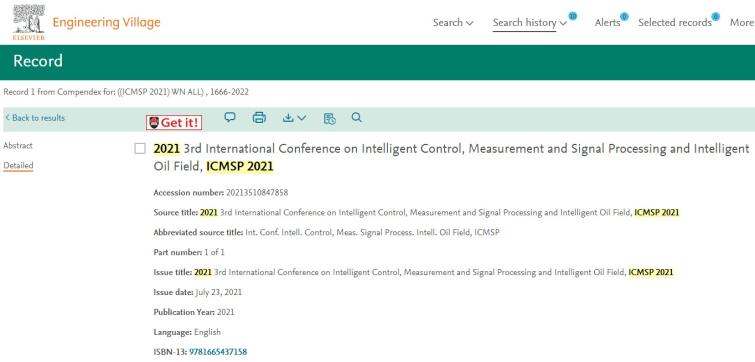
Task: Click the Selected records count badge
Action: [716, 17]
